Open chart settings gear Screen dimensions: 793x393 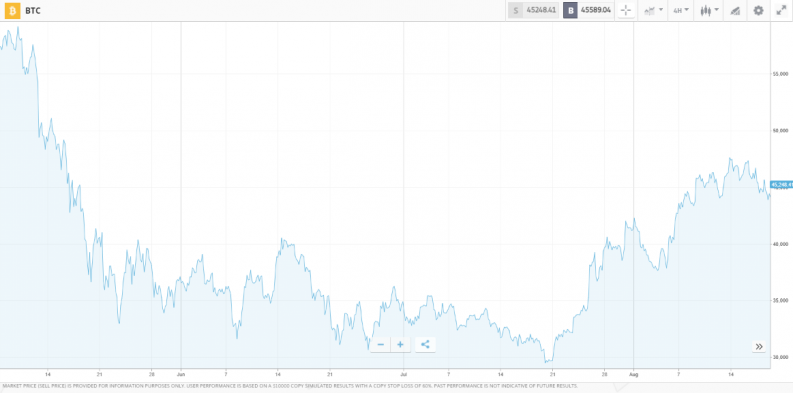pos(758,10)
